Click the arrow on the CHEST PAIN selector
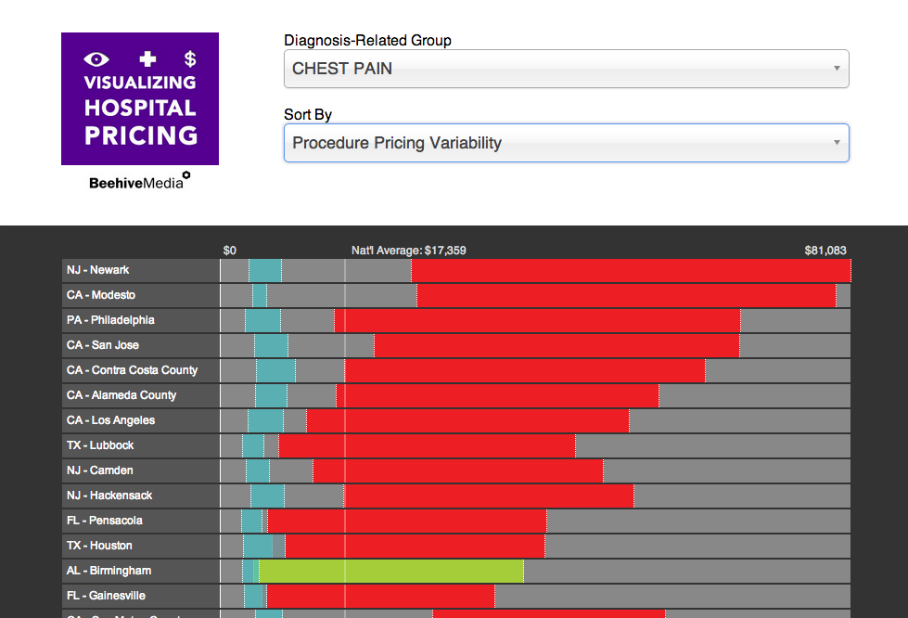The width and height of the screenshot is (908, 618). 836,69
